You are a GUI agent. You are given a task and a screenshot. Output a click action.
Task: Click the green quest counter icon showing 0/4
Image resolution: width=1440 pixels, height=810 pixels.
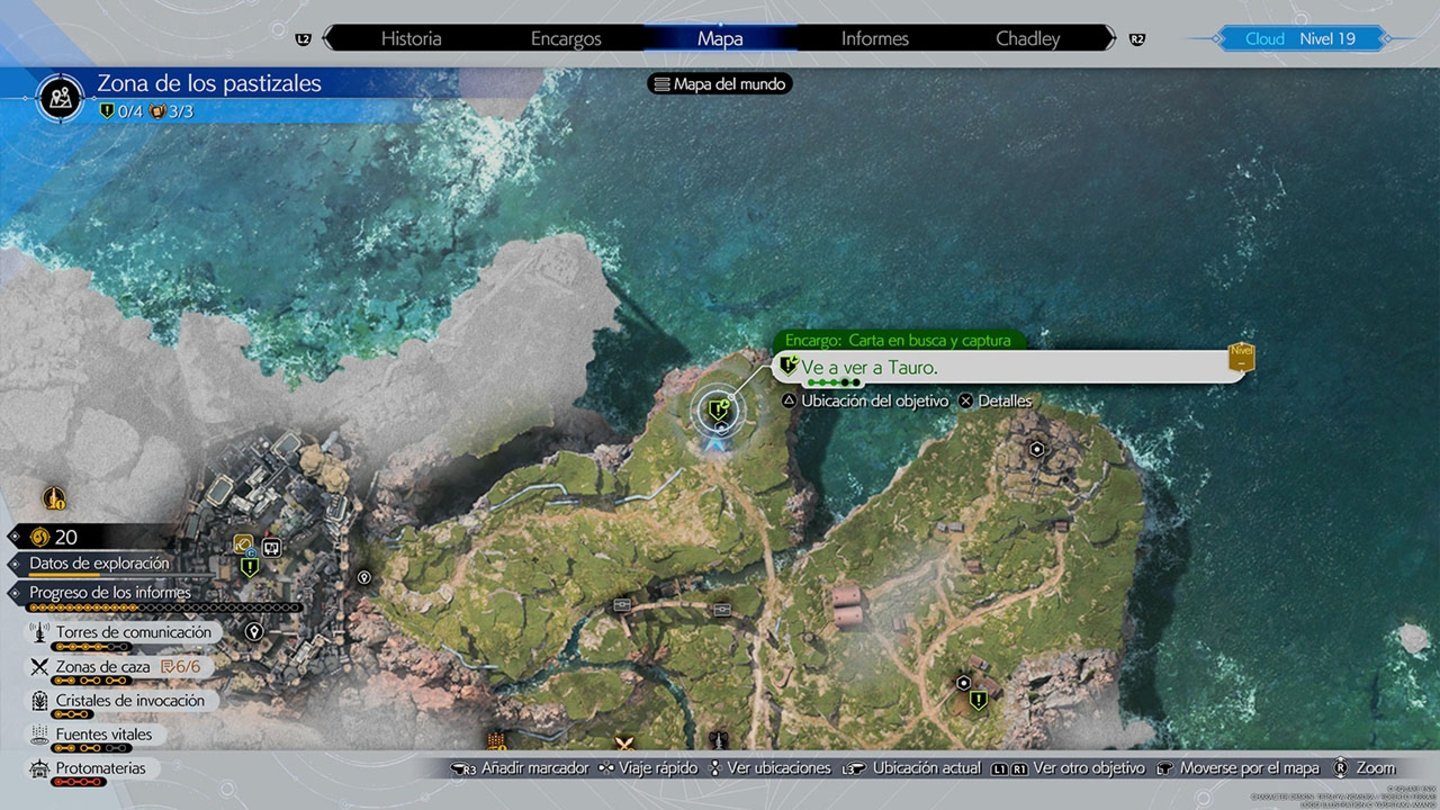click(107, 111)
